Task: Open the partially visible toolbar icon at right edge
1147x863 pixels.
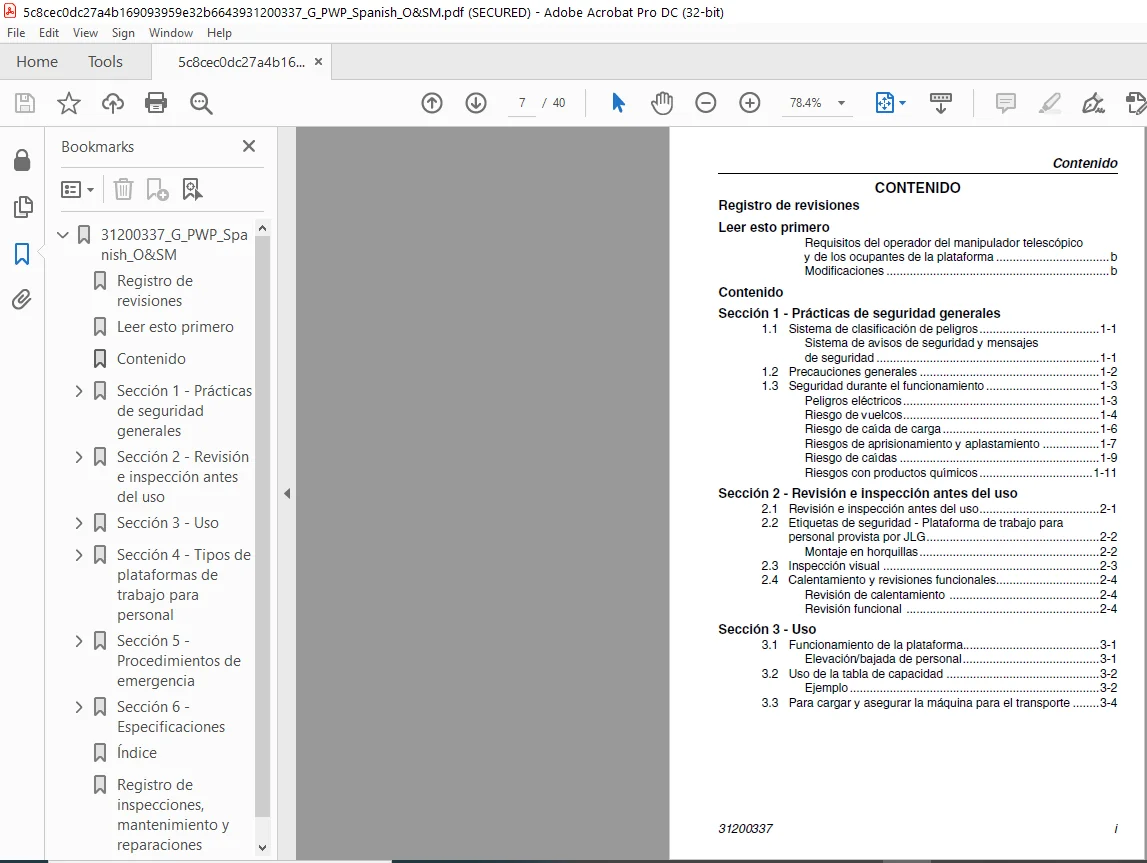Action: (x=1137, y=103)
